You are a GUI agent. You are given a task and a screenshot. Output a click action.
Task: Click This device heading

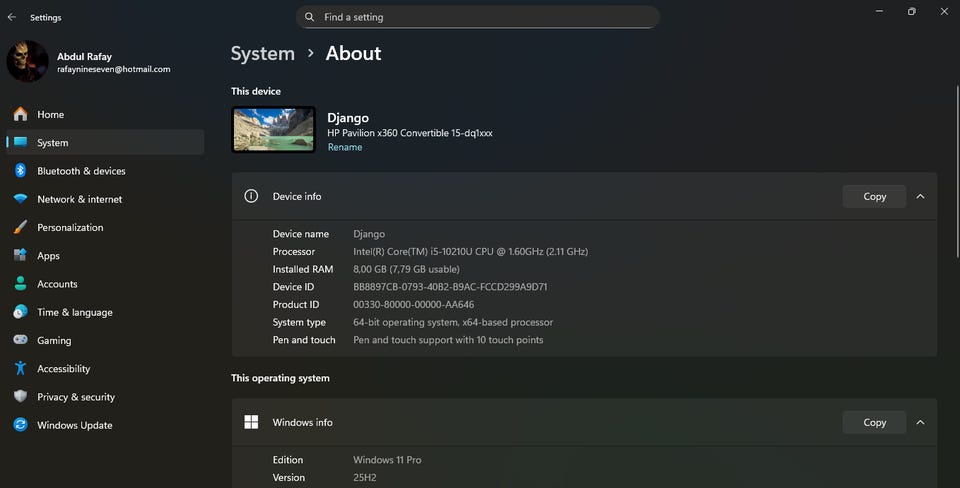(256, 91)
